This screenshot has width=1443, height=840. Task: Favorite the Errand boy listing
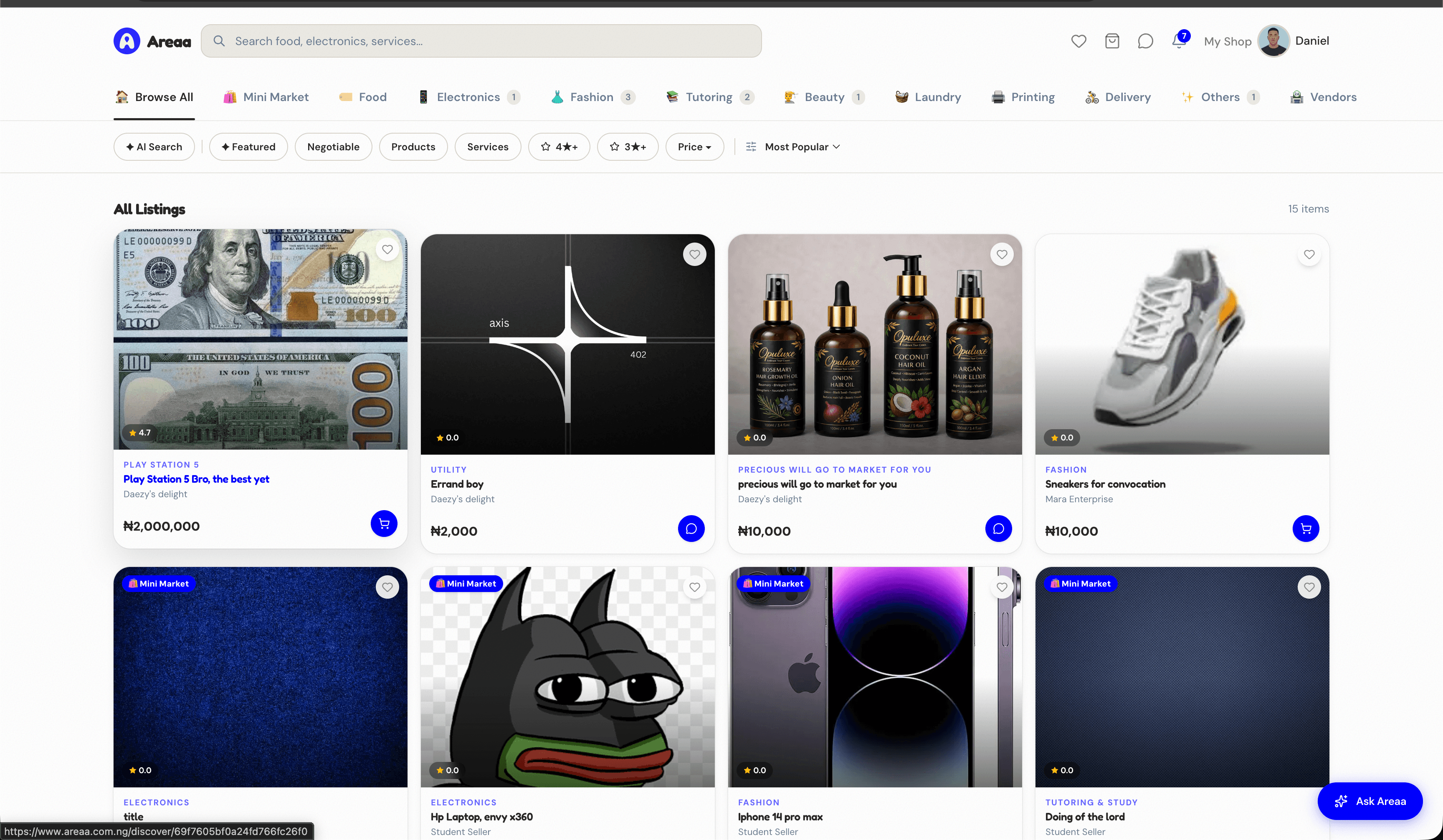tap(695, 254)
